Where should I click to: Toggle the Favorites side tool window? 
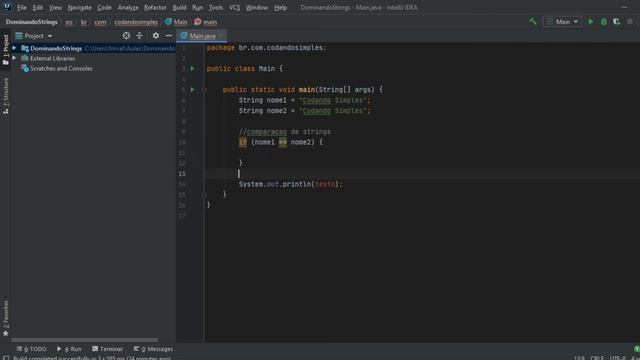pos(5,318)
